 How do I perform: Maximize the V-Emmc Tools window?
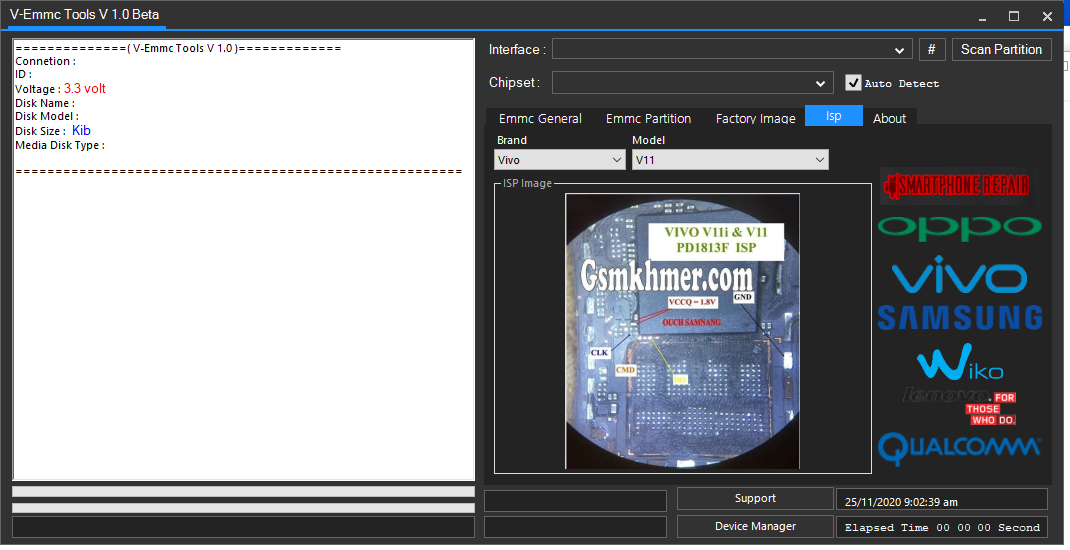click(x=1014, y=16)
